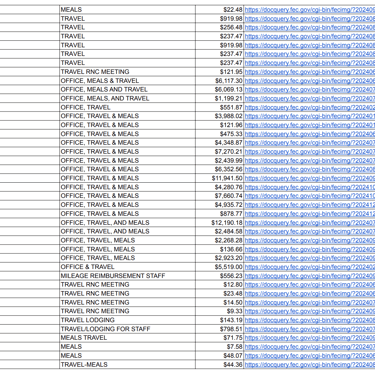
Task: Open the link in the $1,199.21 row
Action: (x=310, y=98)
